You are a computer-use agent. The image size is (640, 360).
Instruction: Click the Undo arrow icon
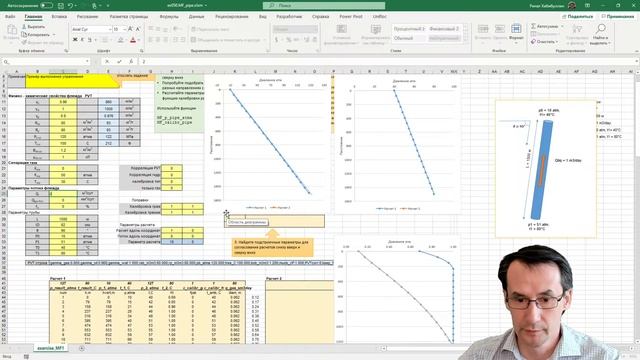click(71, 6)
